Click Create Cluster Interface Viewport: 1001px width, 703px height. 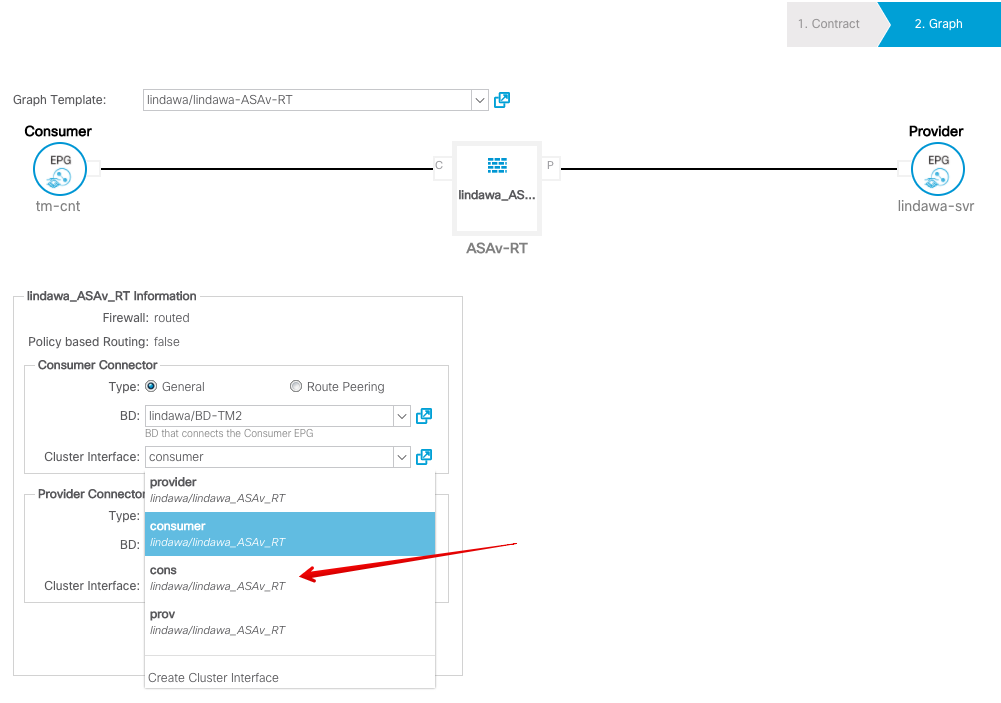click(x=213, y=677)
